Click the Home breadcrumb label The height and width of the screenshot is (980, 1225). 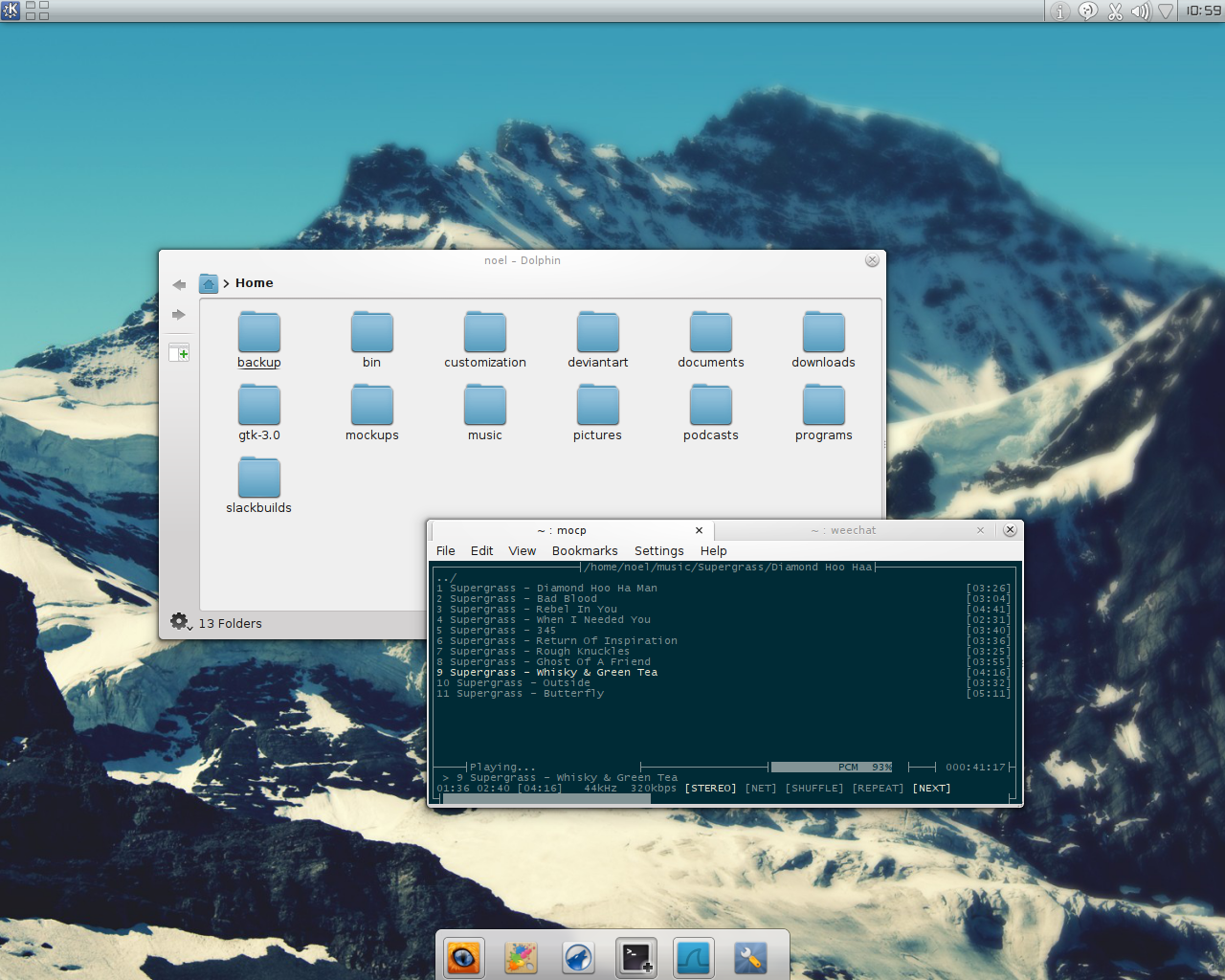pyautogui.click(x=255, y=283)
